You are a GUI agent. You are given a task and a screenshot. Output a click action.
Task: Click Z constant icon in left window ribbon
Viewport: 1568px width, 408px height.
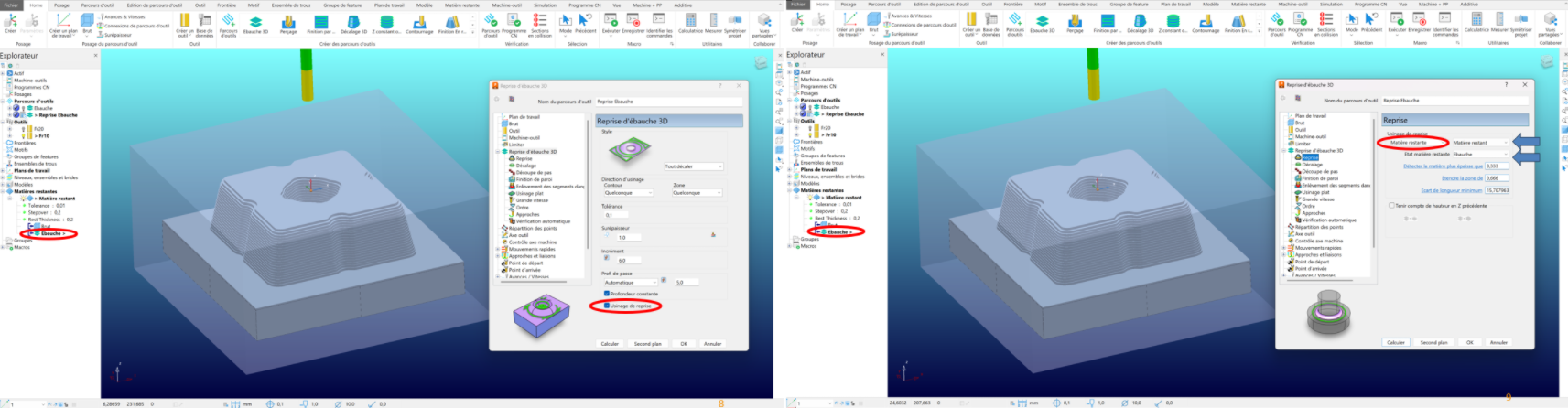tap(386, 24)
